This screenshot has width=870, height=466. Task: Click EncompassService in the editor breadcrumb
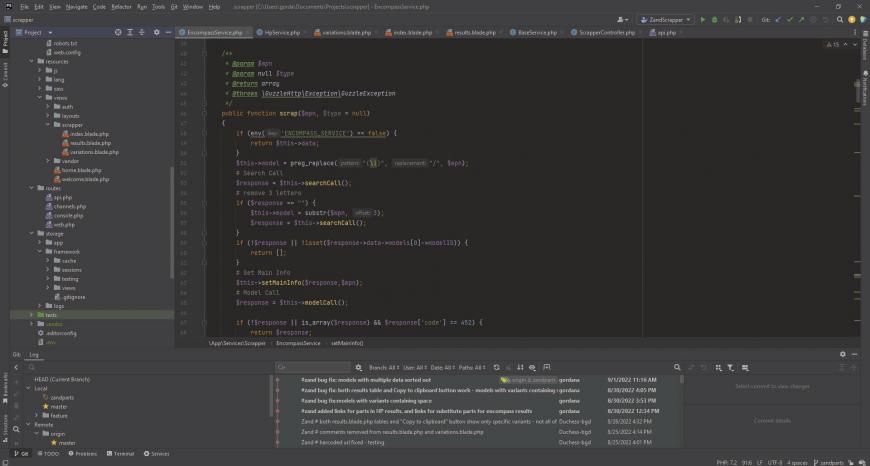point(298,343)
